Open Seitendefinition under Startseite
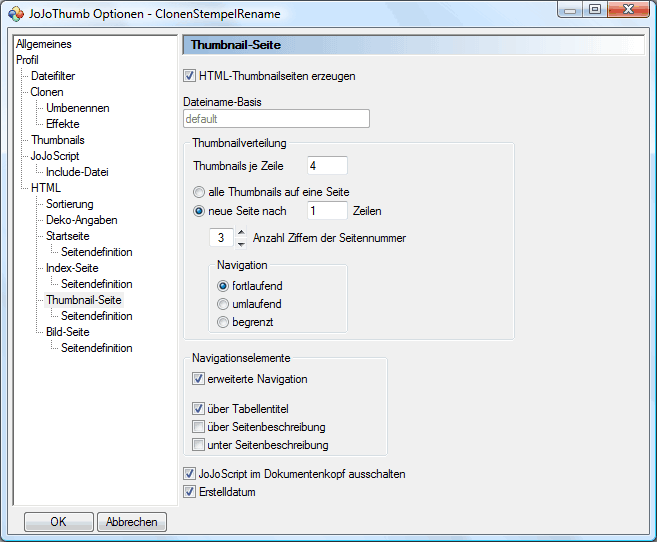Viewport: 657px width, 542px height. pos(97,252)
